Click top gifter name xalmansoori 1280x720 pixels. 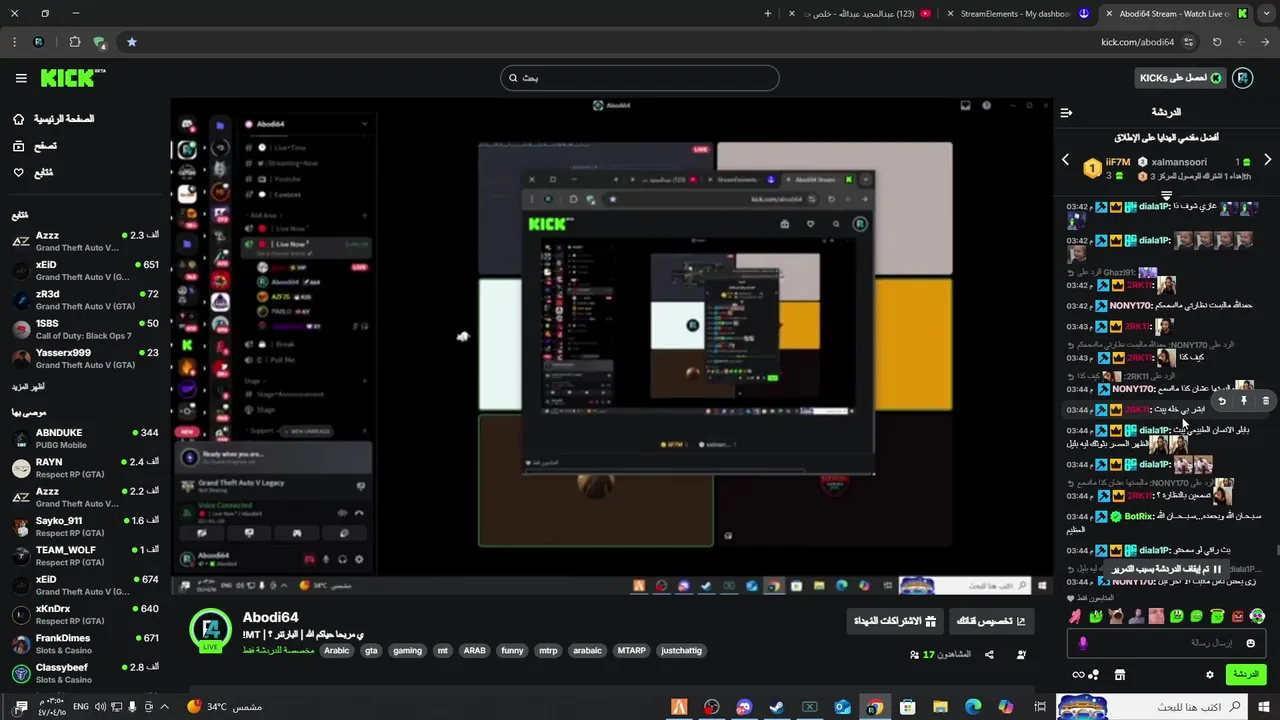pos(1179,162)
